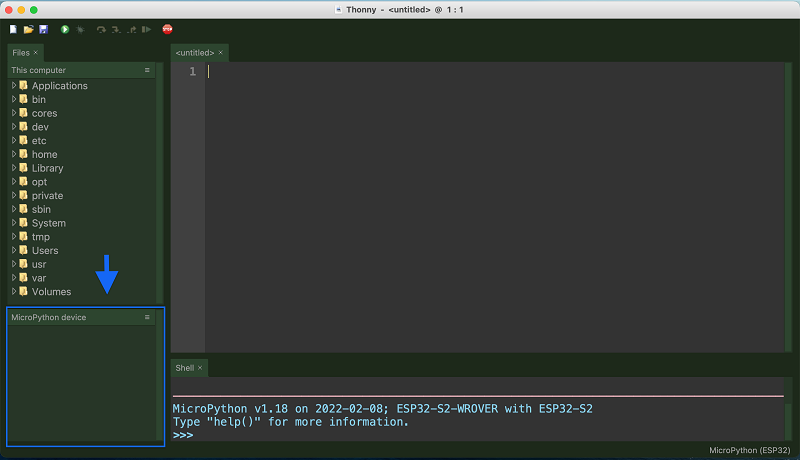800x460 pixels.
Task: Click the Resume debug icon
Action: click(148, 30)
